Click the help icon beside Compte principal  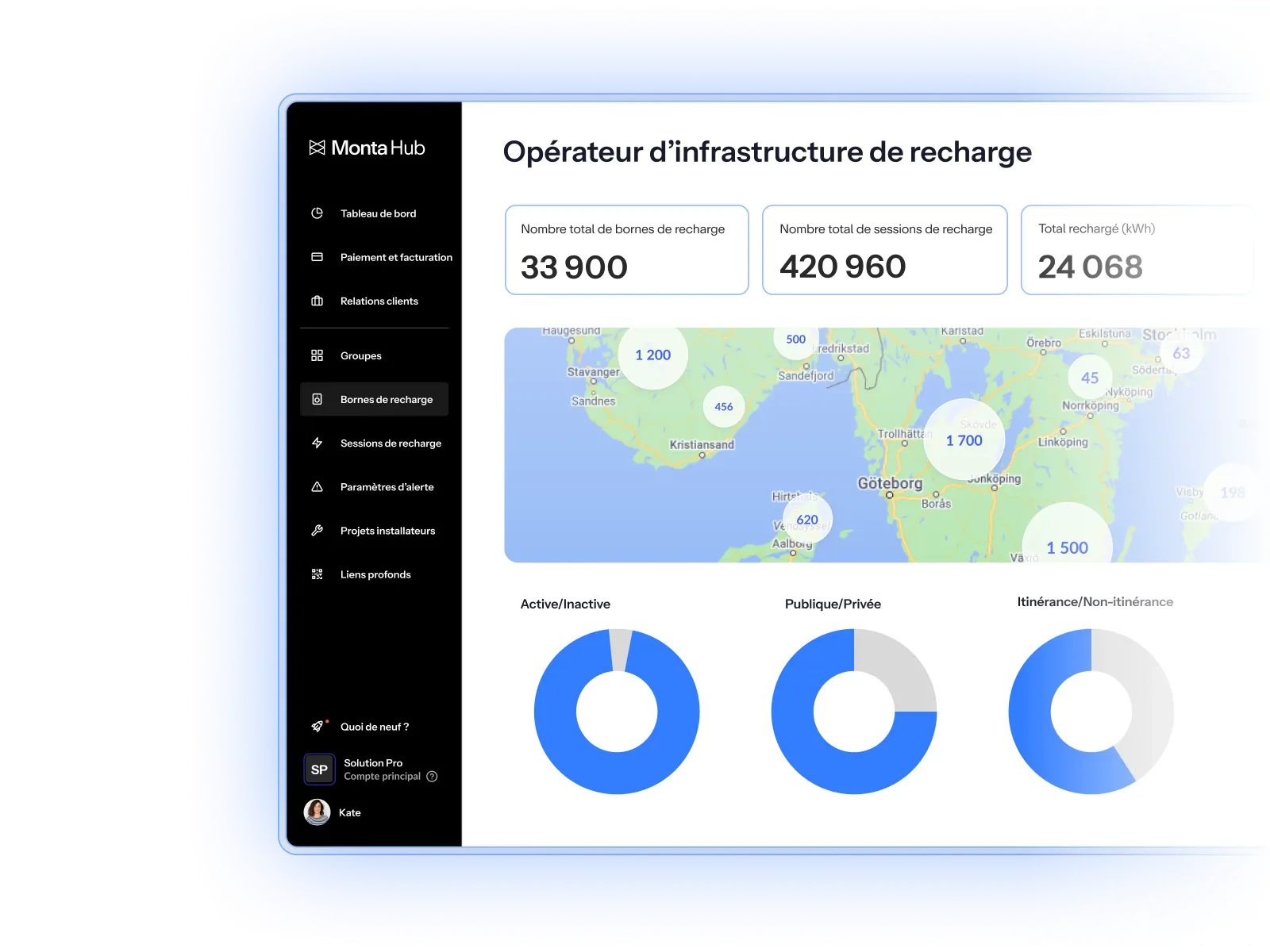pyautogui.click(x=432, y=777)
